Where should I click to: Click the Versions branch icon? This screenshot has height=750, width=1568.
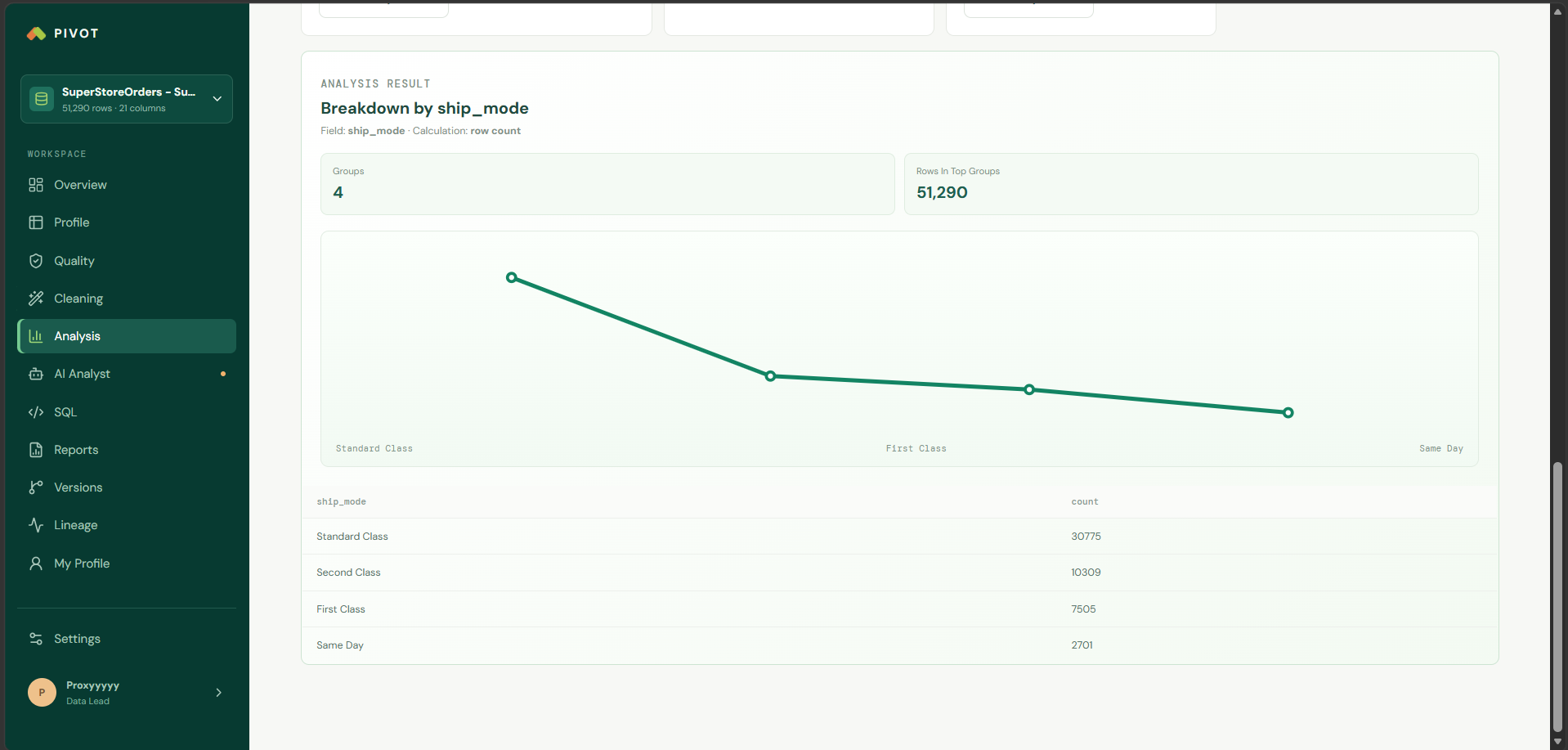[36, 487]
